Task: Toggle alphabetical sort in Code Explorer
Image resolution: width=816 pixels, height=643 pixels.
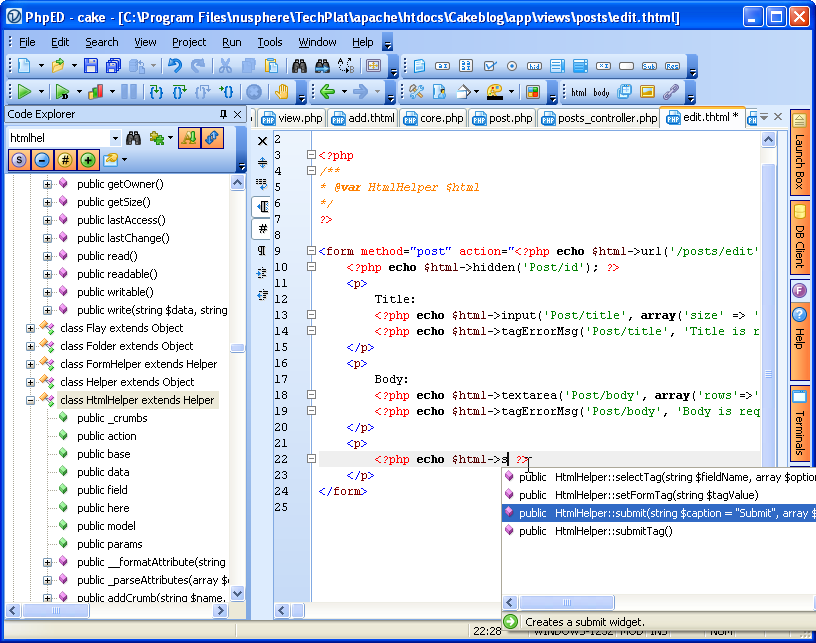Action: [x=189, y=138]
